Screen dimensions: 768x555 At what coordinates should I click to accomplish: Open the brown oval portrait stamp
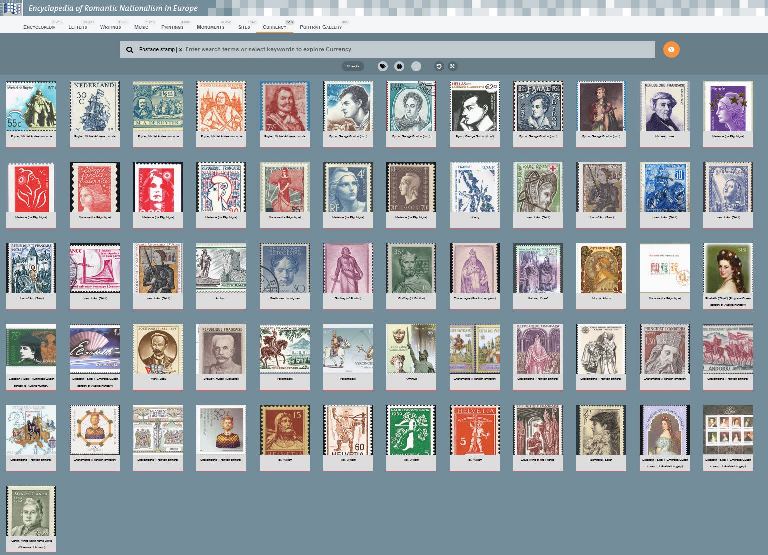pos(158,349)
